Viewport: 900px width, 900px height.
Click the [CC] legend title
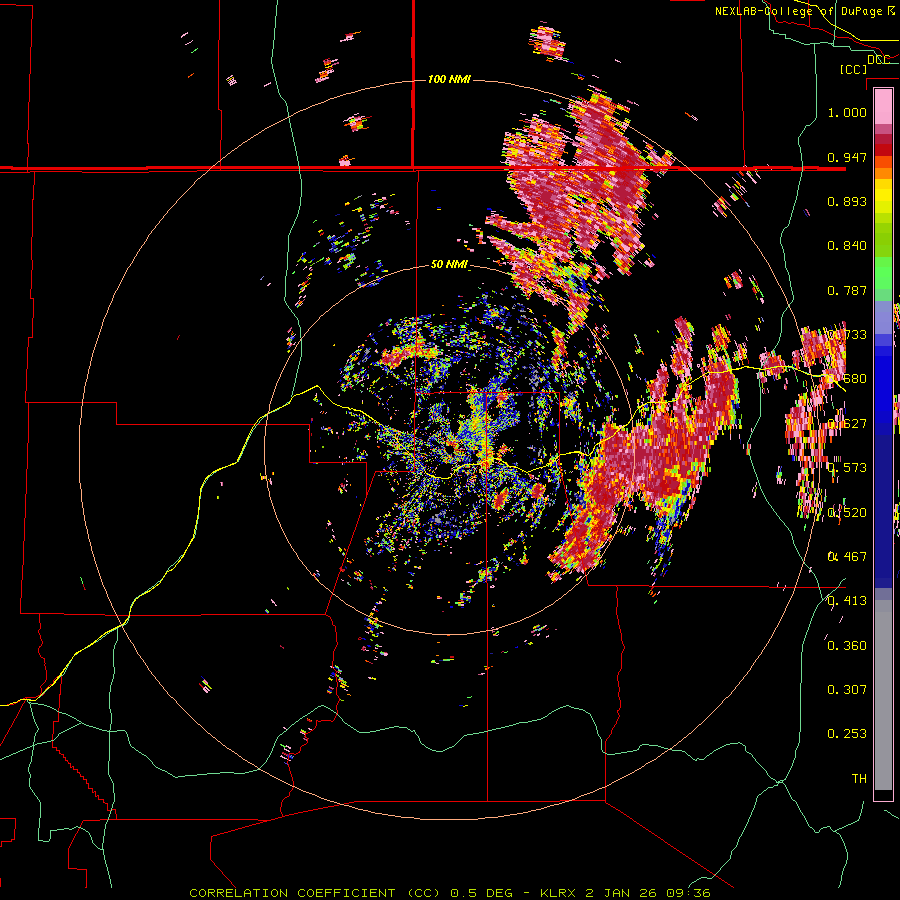coord(854,69)
